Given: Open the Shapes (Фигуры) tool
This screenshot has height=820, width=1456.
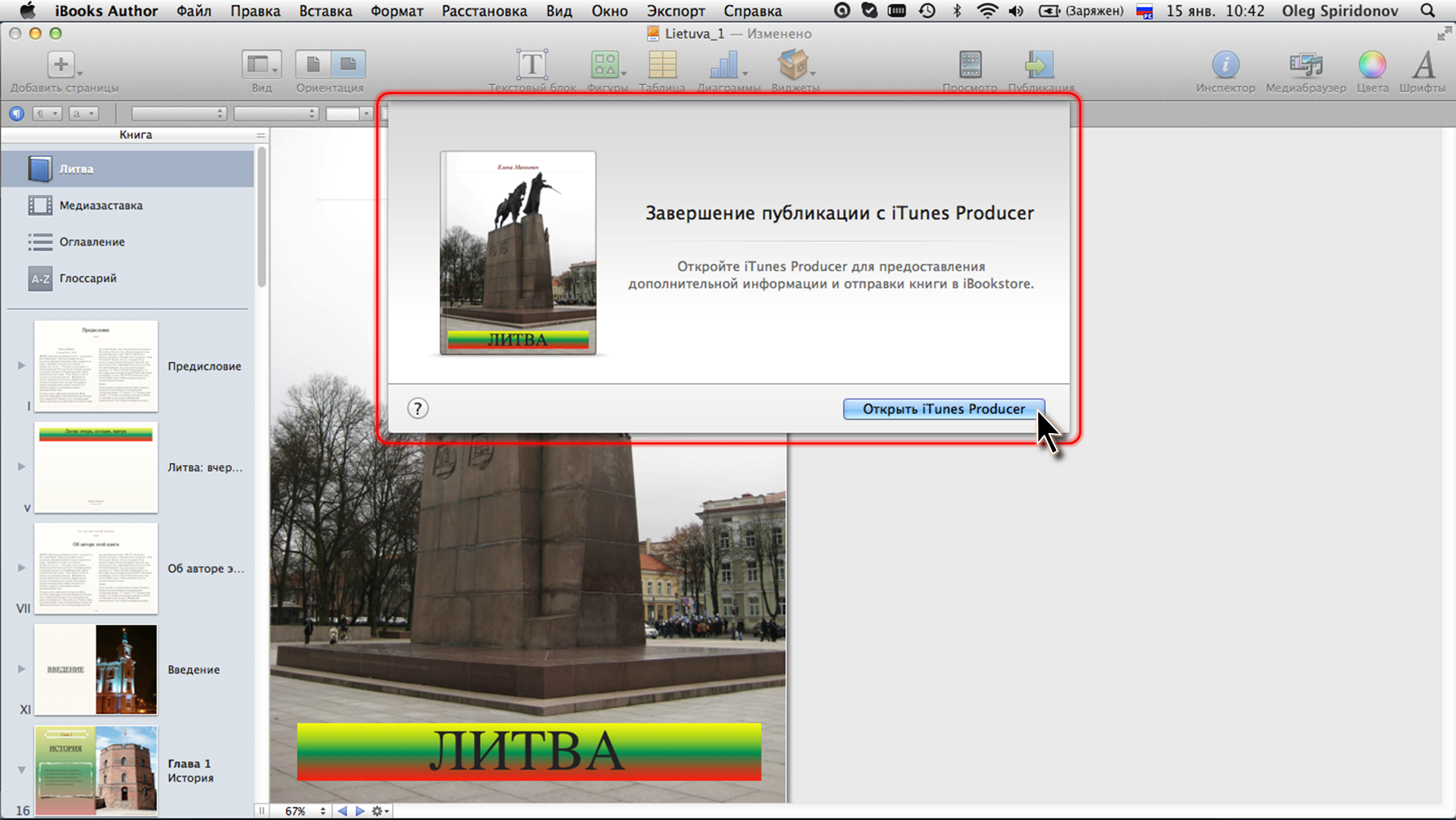Looking at the screenshot, I should pyautogui.click(x=607, y=64).
